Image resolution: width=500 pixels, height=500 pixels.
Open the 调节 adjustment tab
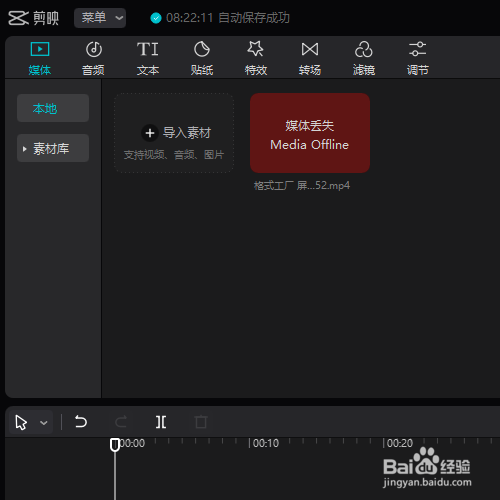click(418, 59)
